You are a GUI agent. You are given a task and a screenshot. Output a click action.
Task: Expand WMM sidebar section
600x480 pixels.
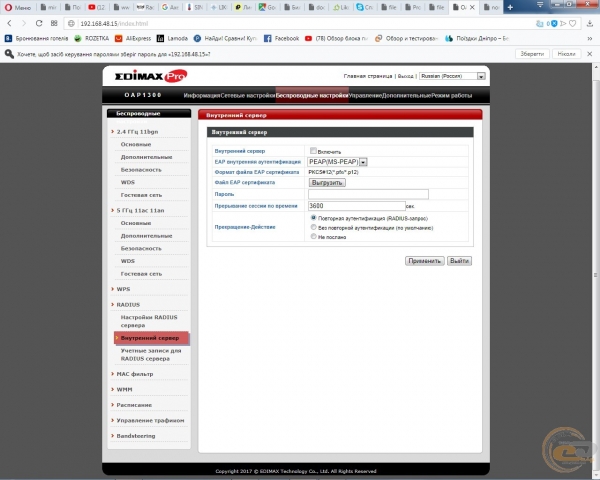pyautogui.click(x=124, y=389)
